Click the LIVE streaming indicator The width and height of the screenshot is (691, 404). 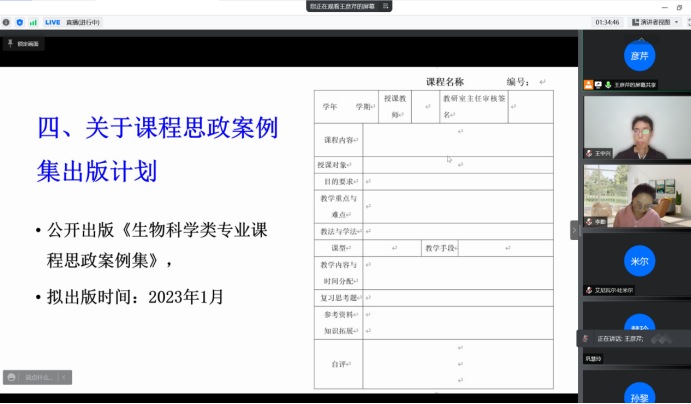point(52,21)
